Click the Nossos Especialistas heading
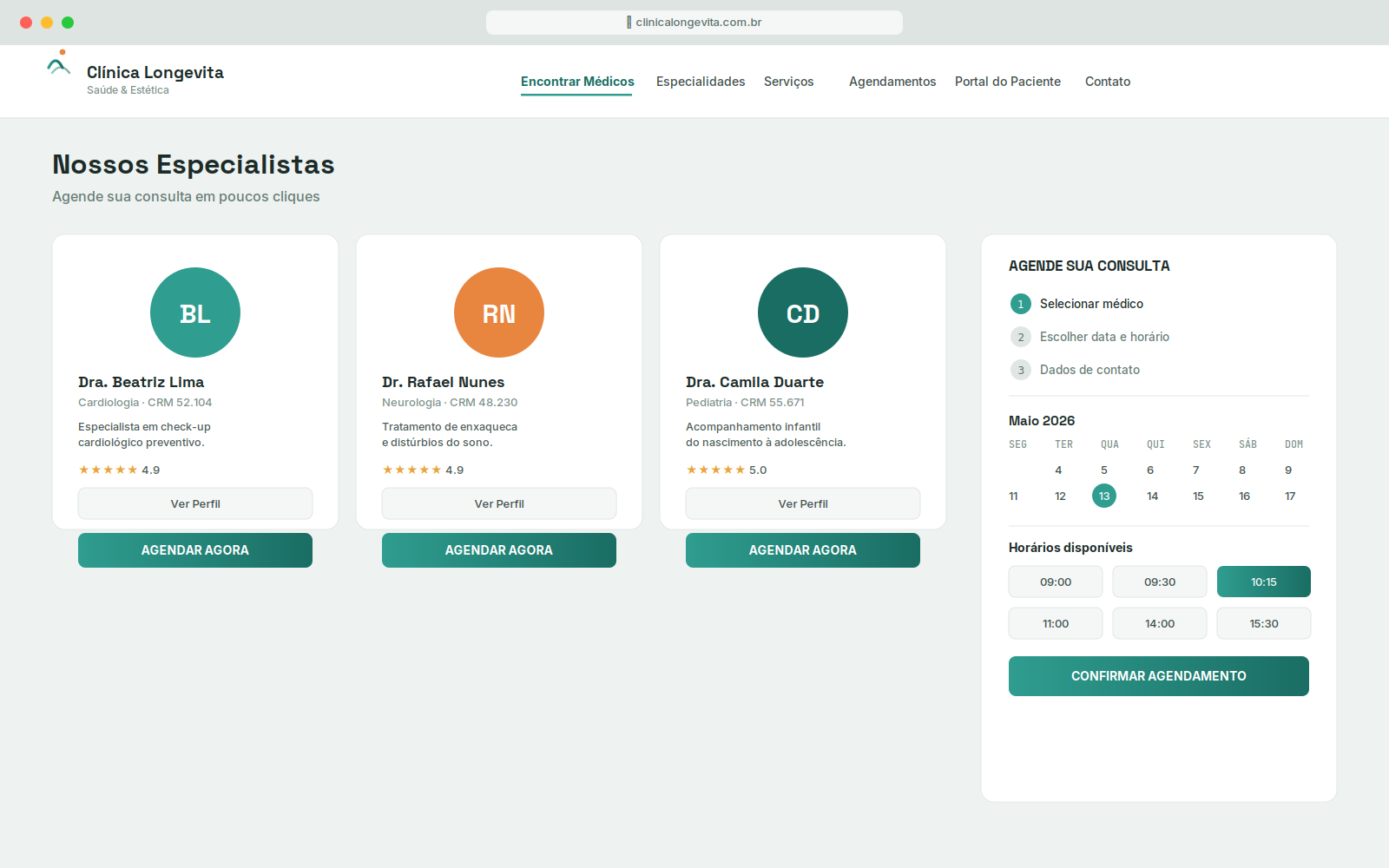 (x=194, y=164)
